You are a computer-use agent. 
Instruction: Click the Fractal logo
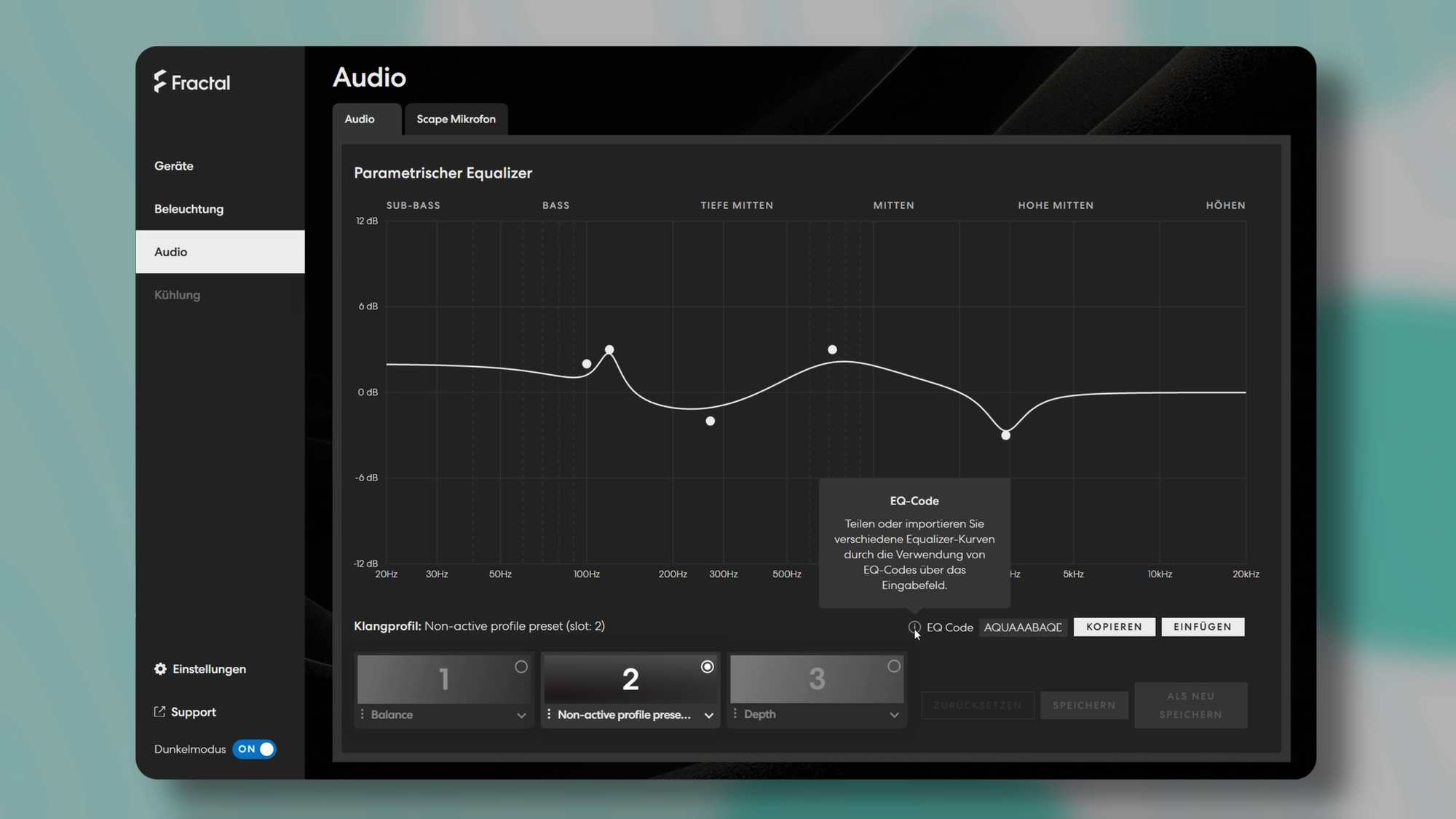192,82
